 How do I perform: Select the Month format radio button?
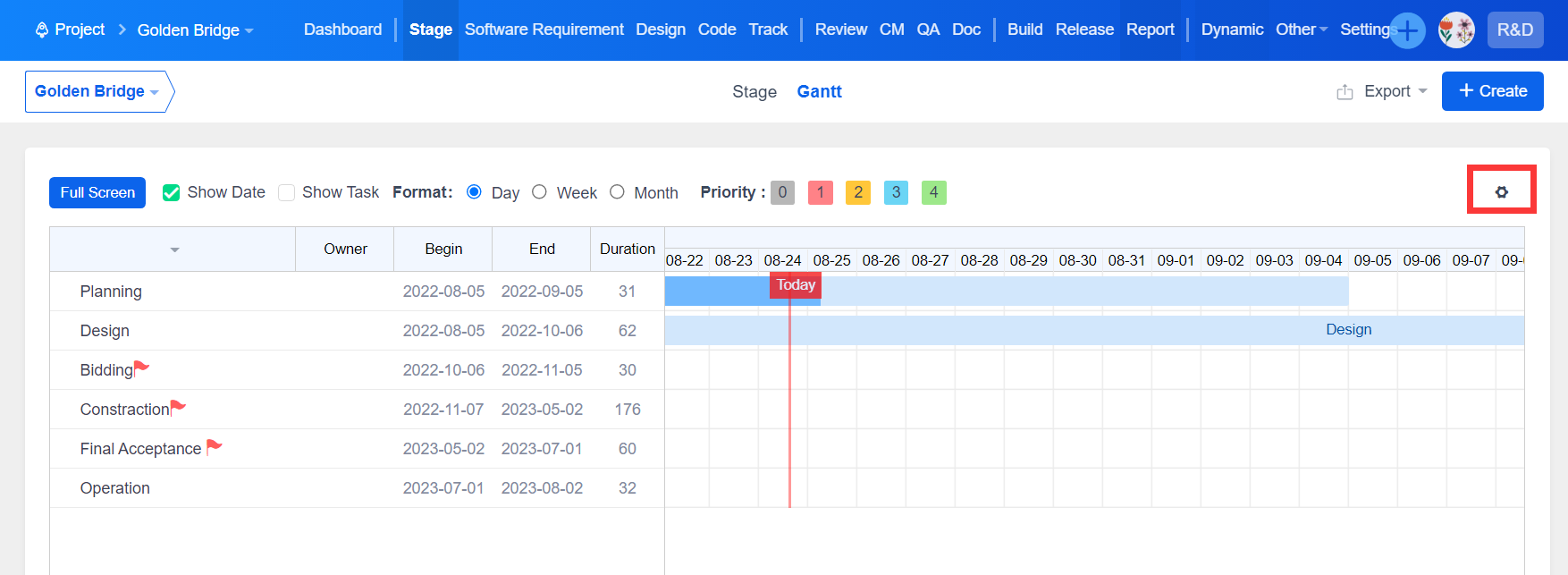tap(617, 192)
